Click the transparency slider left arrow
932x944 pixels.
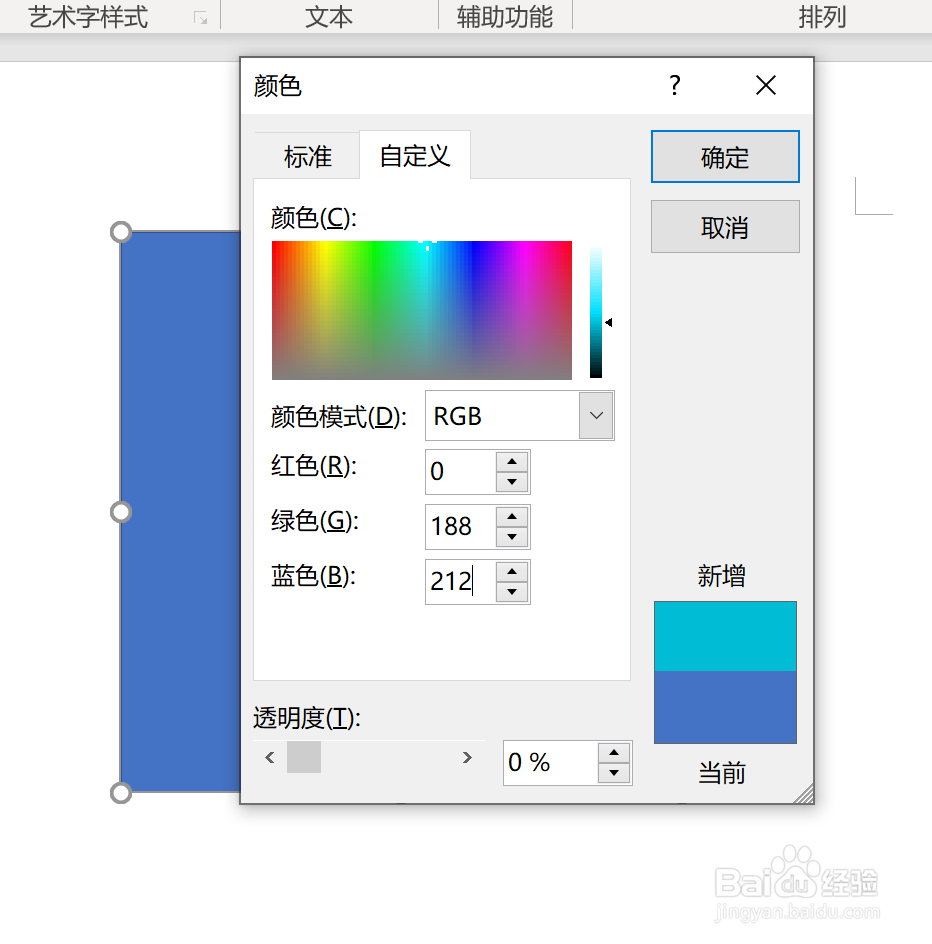(x=269, y=758)
